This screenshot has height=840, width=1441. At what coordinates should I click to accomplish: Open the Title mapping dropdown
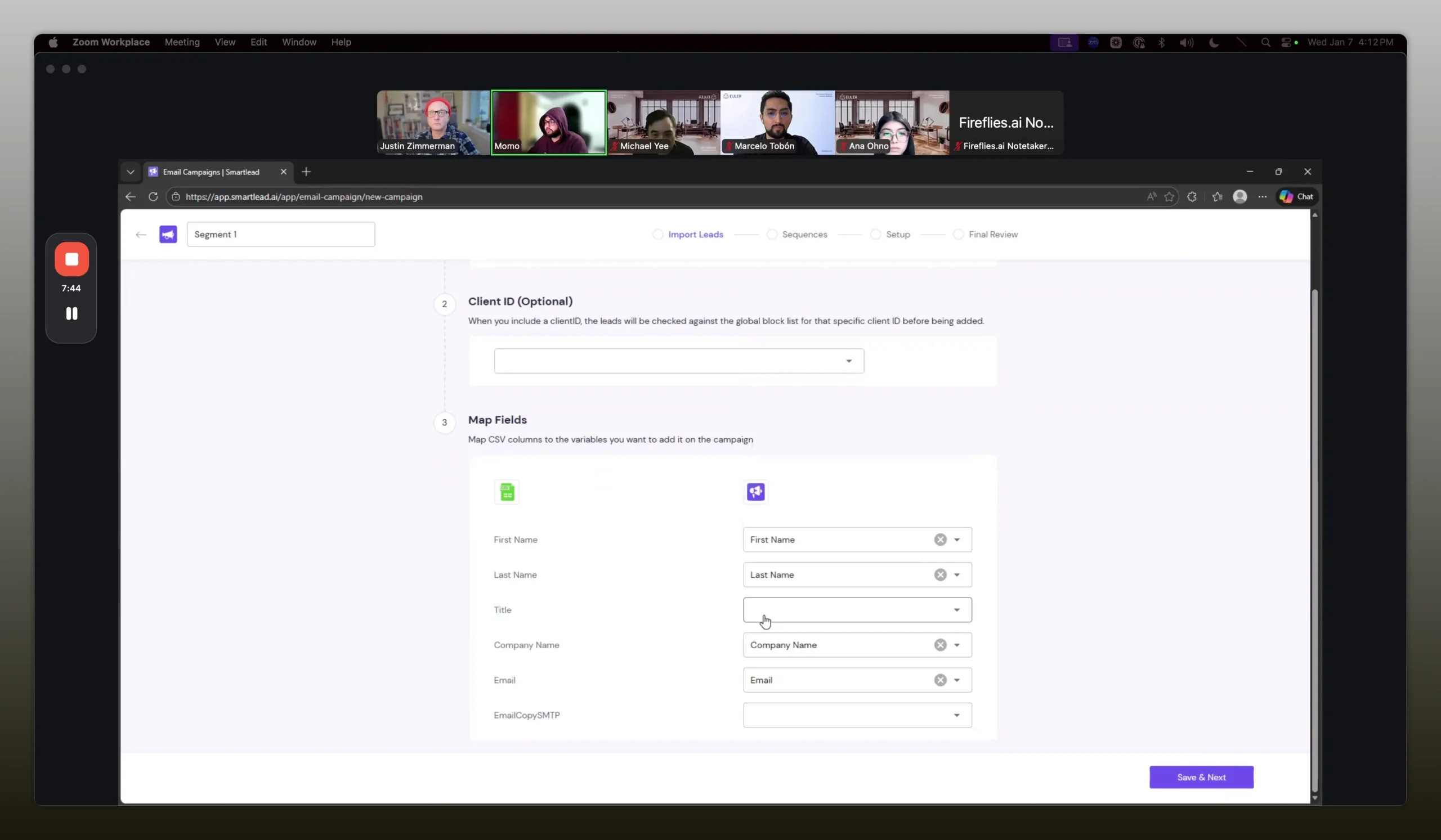point(857,610)
